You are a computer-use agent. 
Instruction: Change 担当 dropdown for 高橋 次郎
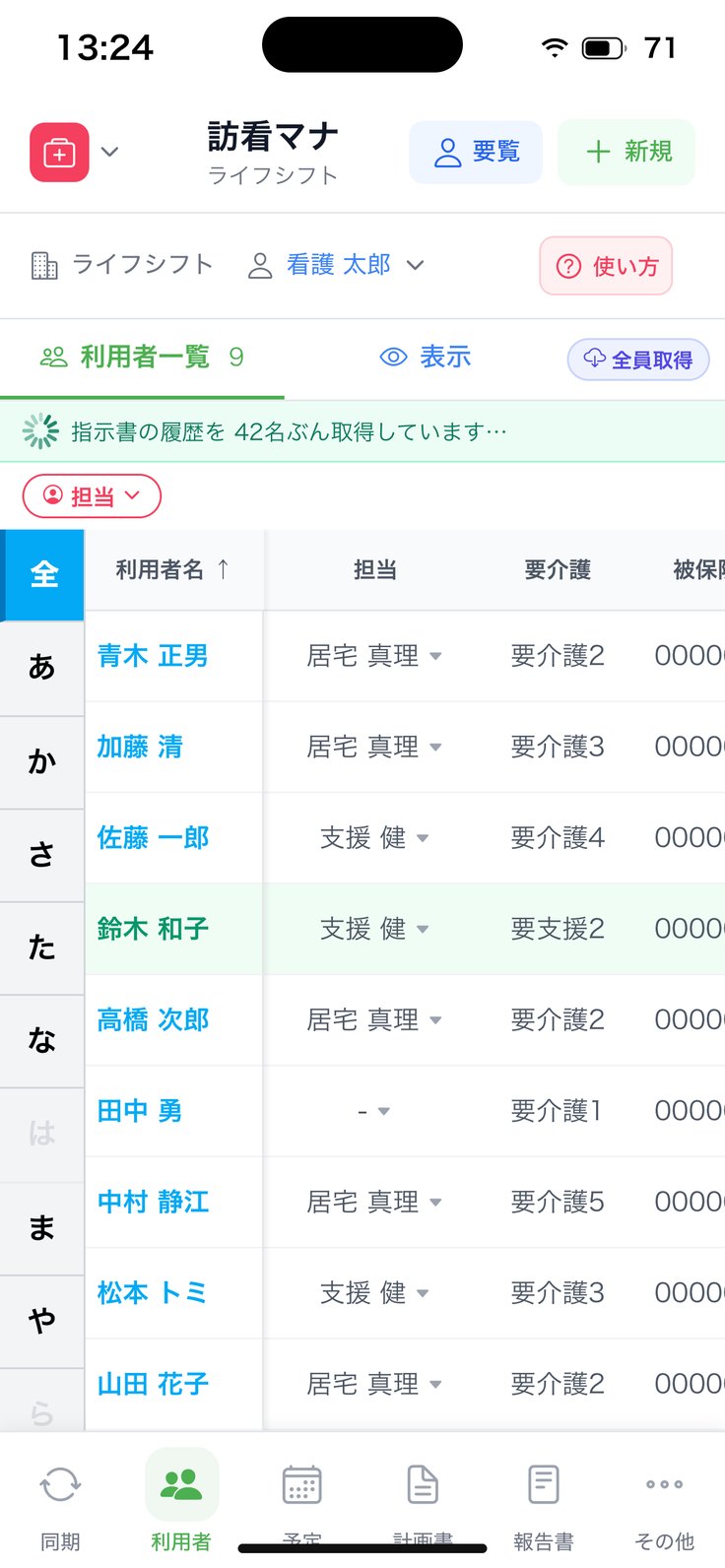click(x=374, y=1019)
